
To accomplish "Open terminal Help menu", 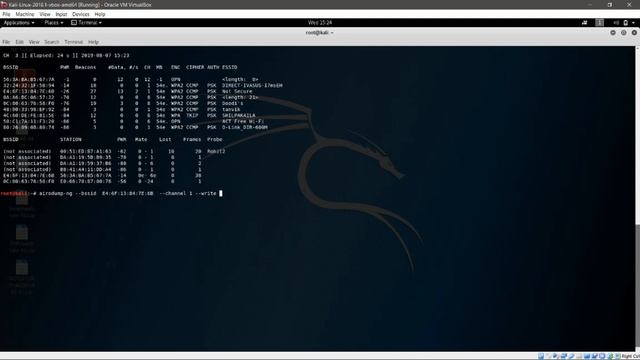I will [93, 42].
